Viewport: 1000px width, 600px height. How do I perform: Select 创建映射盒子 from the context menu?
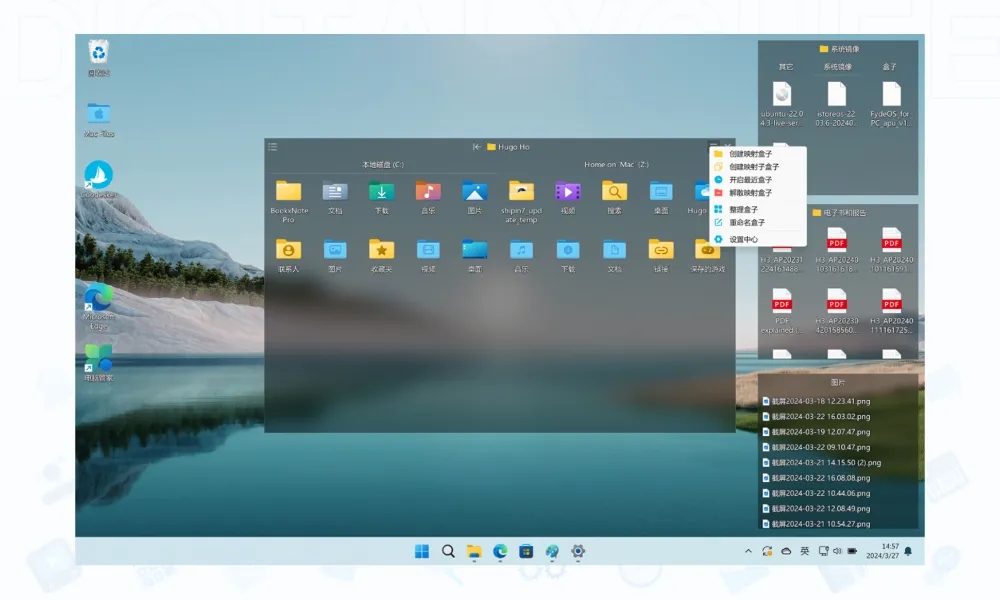(749, 154)
